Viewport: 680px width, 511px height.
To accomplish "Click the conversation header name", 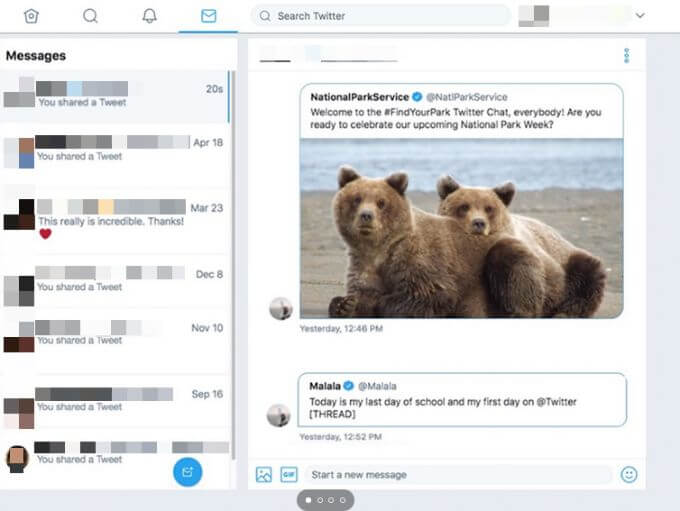I will pyautogui.click(x=328, y=54).
